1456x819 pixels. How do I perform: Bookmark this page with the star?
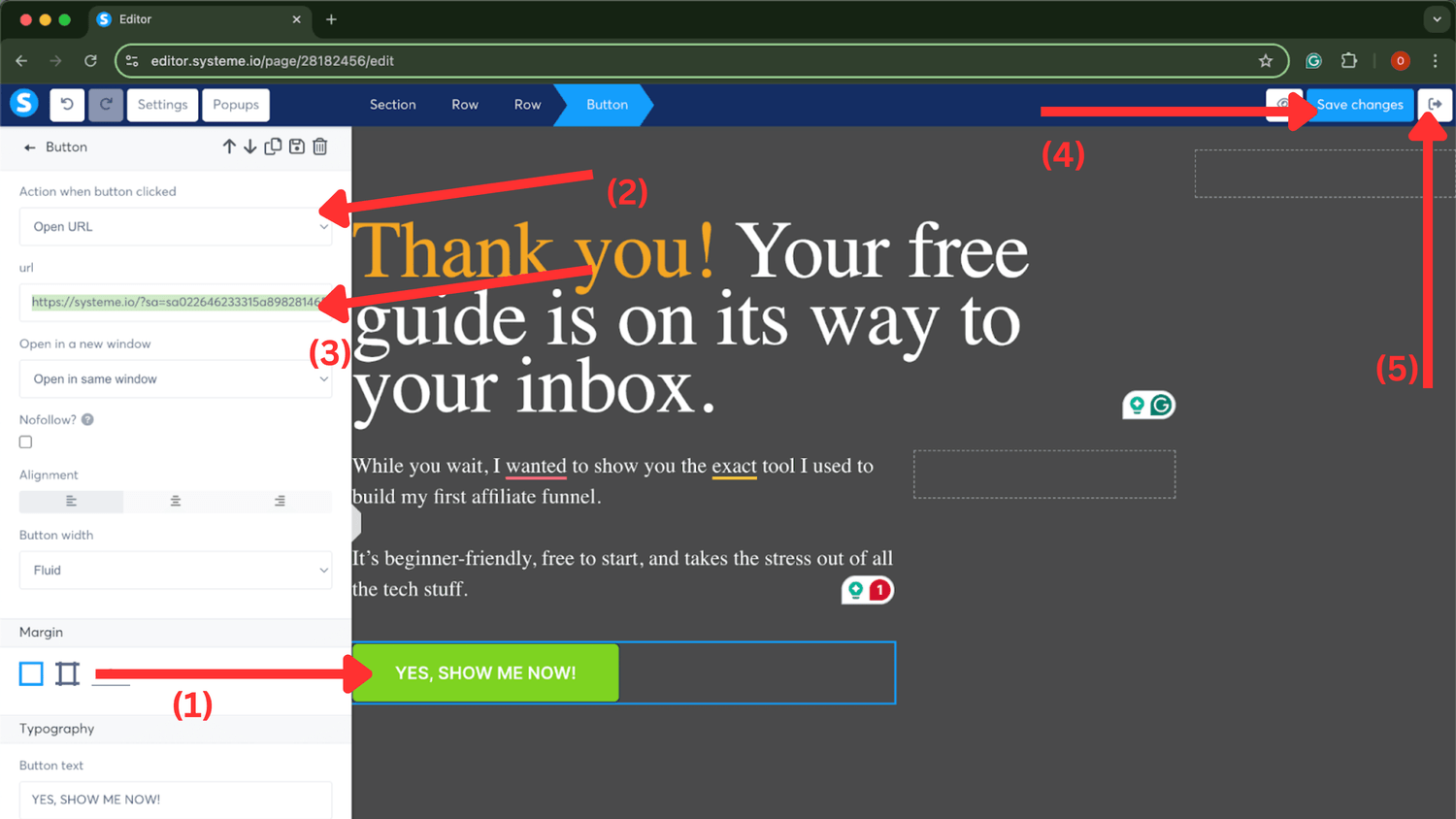coord(1266,60)
